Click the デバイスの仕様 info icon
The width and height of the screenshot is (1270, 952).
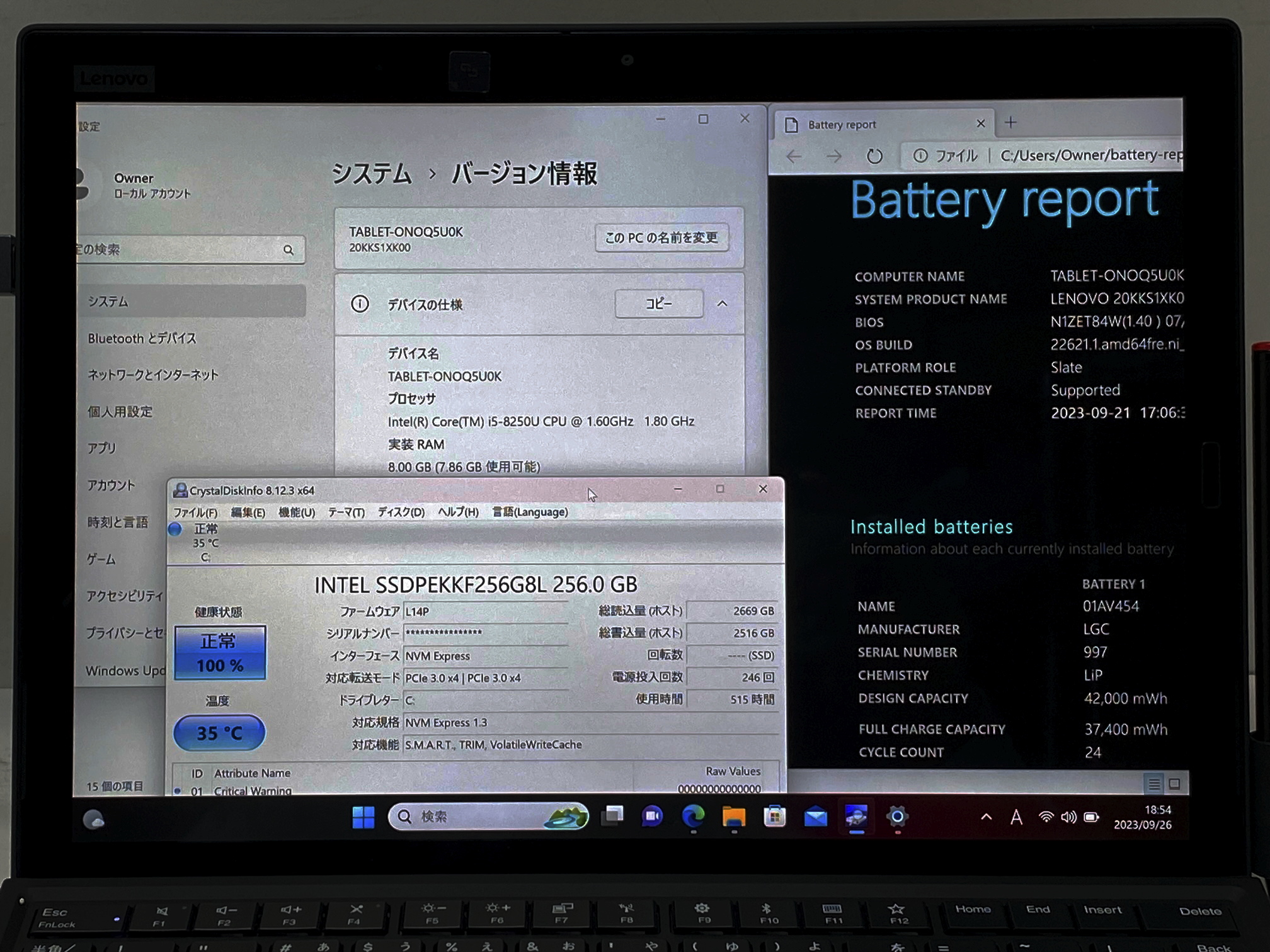click(x=360, y=305)
